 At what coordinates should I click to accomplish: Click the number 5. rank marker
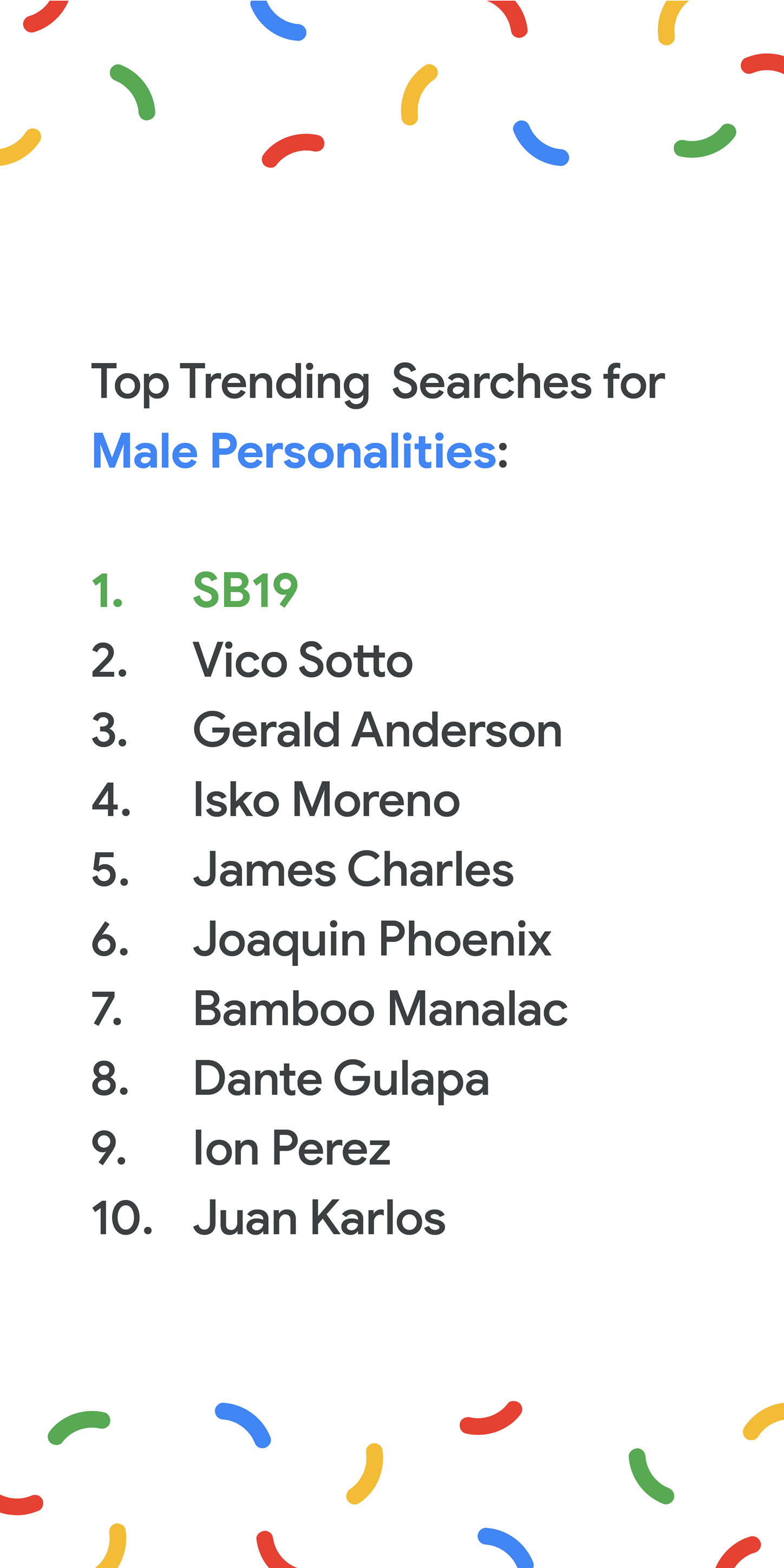(x=110, y=869)
